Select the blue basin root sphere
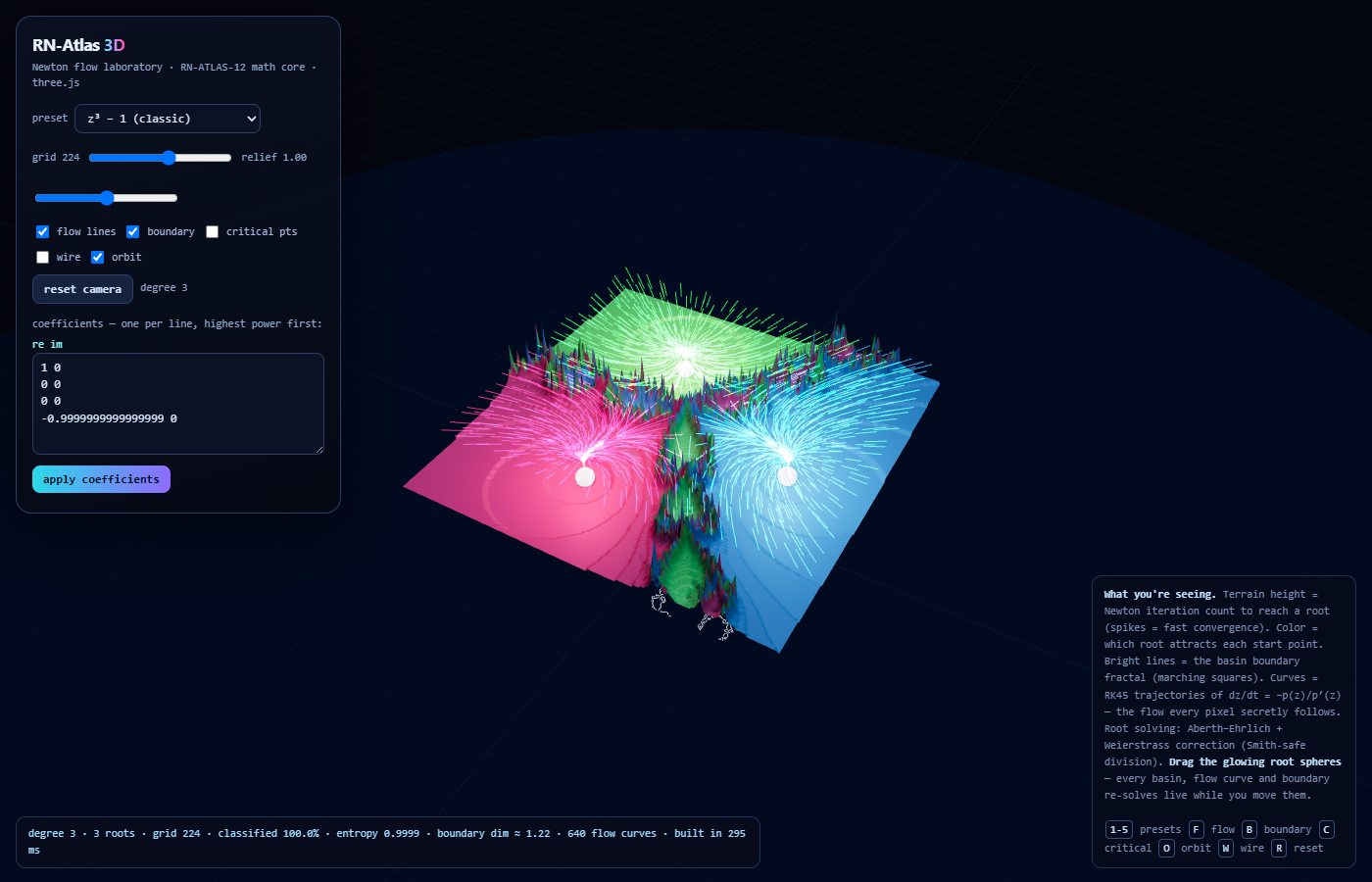The width and height of the screenshot is (1372, 882). 787,475
